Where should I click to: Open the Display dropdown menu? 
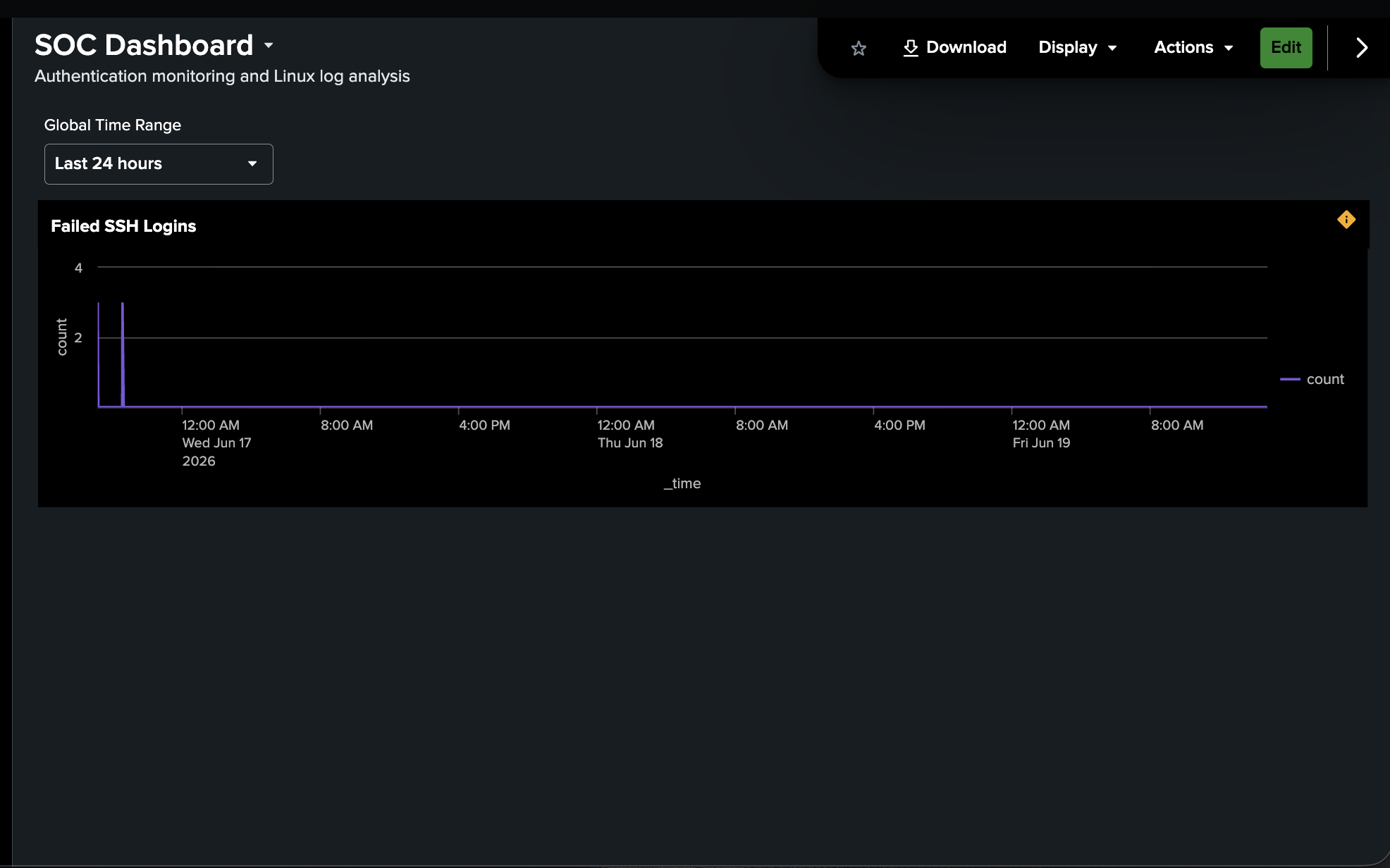click(x=1078, y=48)
